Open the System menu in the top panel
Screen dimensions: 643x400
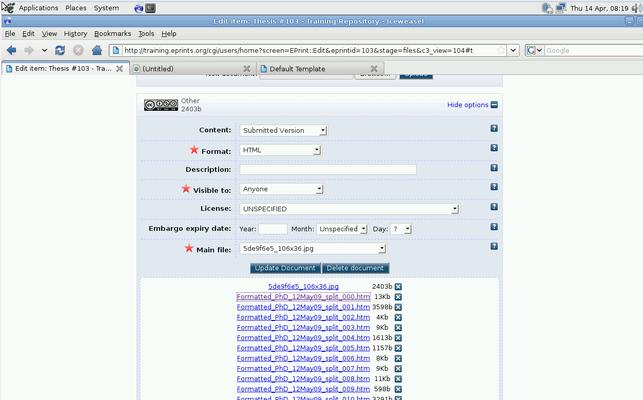pyautogui.click(x=106, y=8)
